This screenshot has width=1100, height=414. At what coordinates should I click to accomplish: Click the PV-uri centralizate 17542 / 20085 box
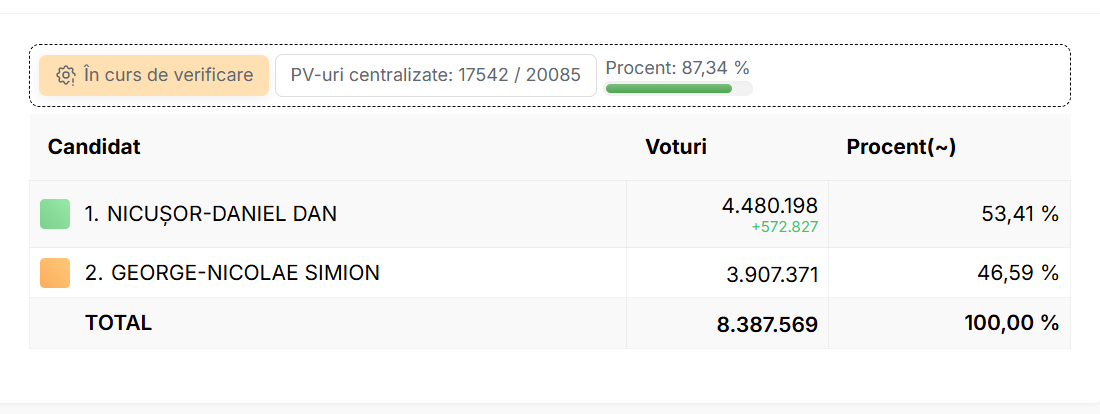tap(436, 75)
